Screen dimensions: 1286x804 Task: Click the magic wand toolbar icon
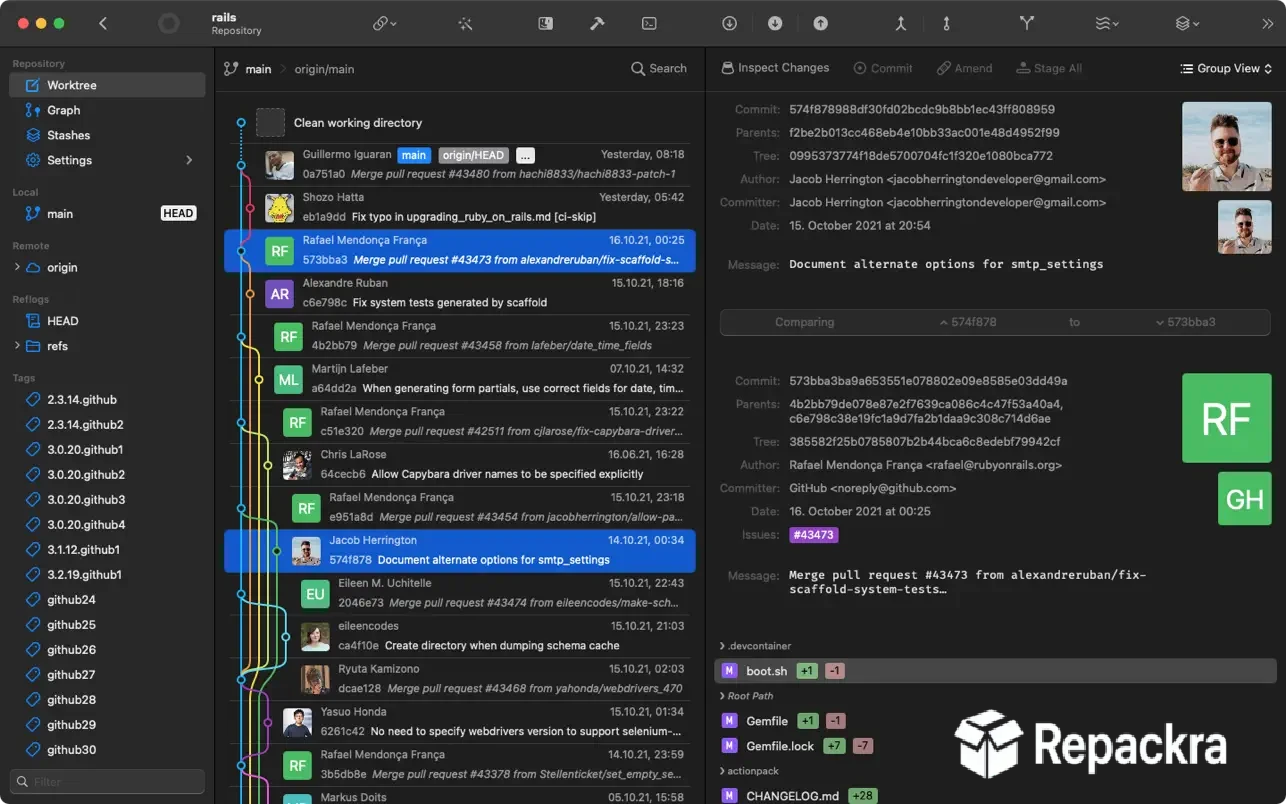click(x=466, y=23)
